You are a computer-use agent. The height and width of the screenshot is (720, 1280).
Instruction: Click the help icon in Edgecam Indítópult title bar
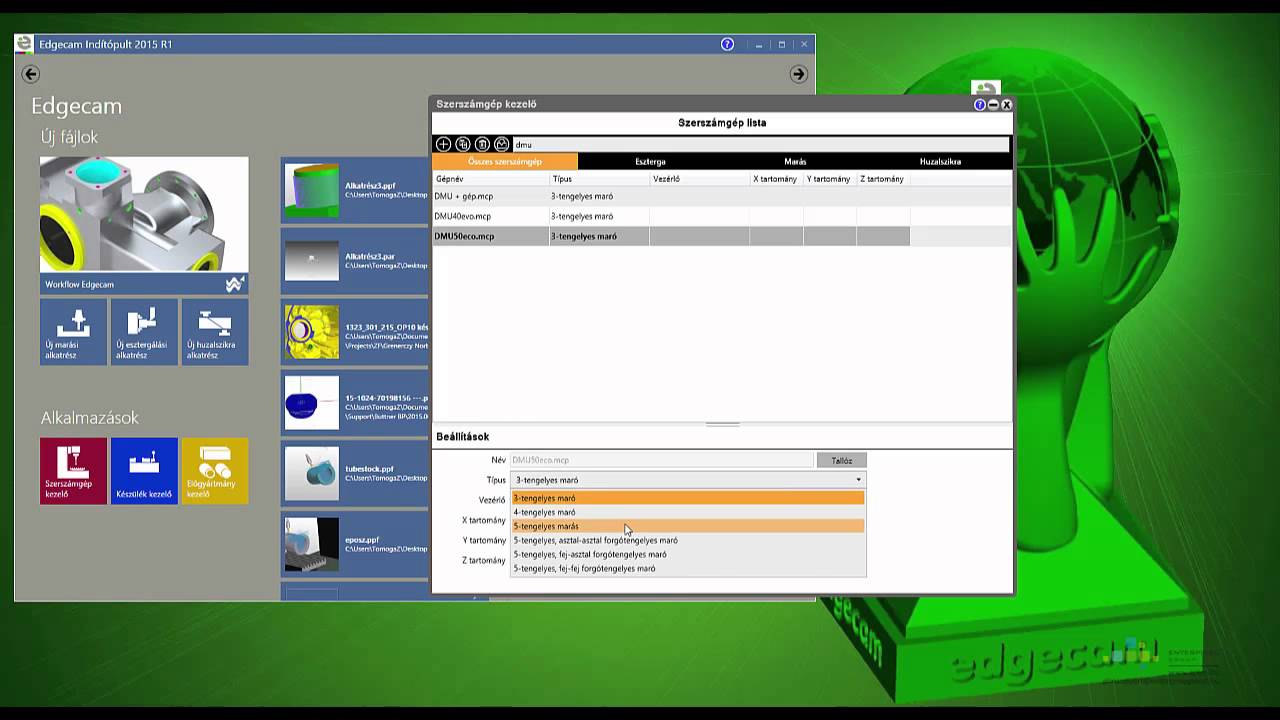coord(727,44)
